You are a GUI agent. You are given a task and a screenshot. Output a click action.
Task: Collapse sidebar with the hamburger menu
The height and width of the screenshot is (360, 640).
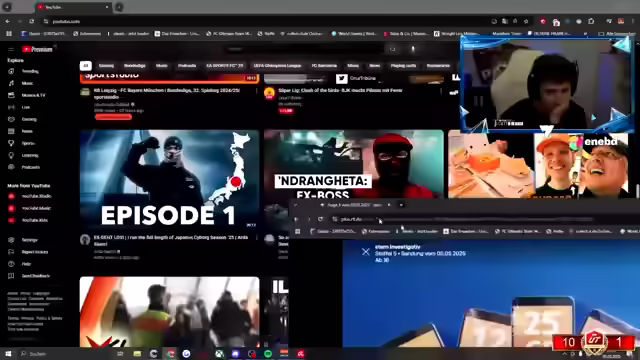point(11,49)
